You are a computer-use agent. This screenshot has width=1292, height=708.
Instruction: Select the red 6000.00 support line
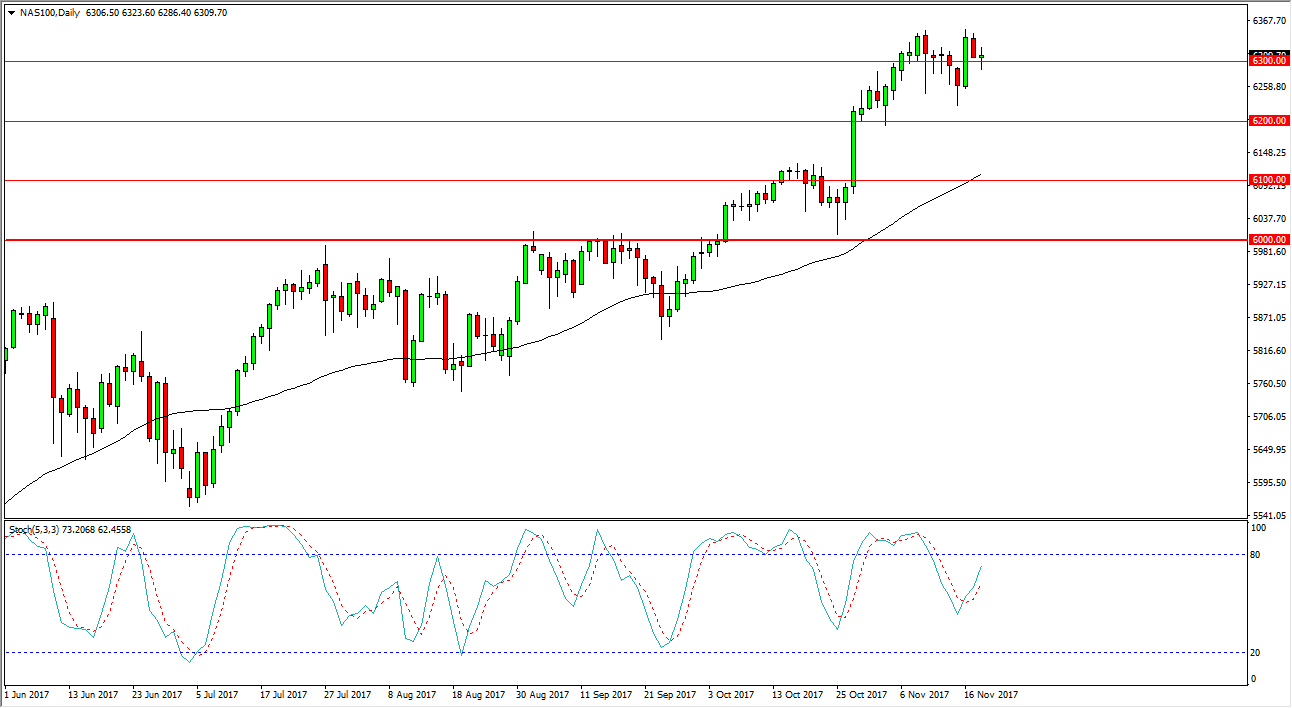400,240
